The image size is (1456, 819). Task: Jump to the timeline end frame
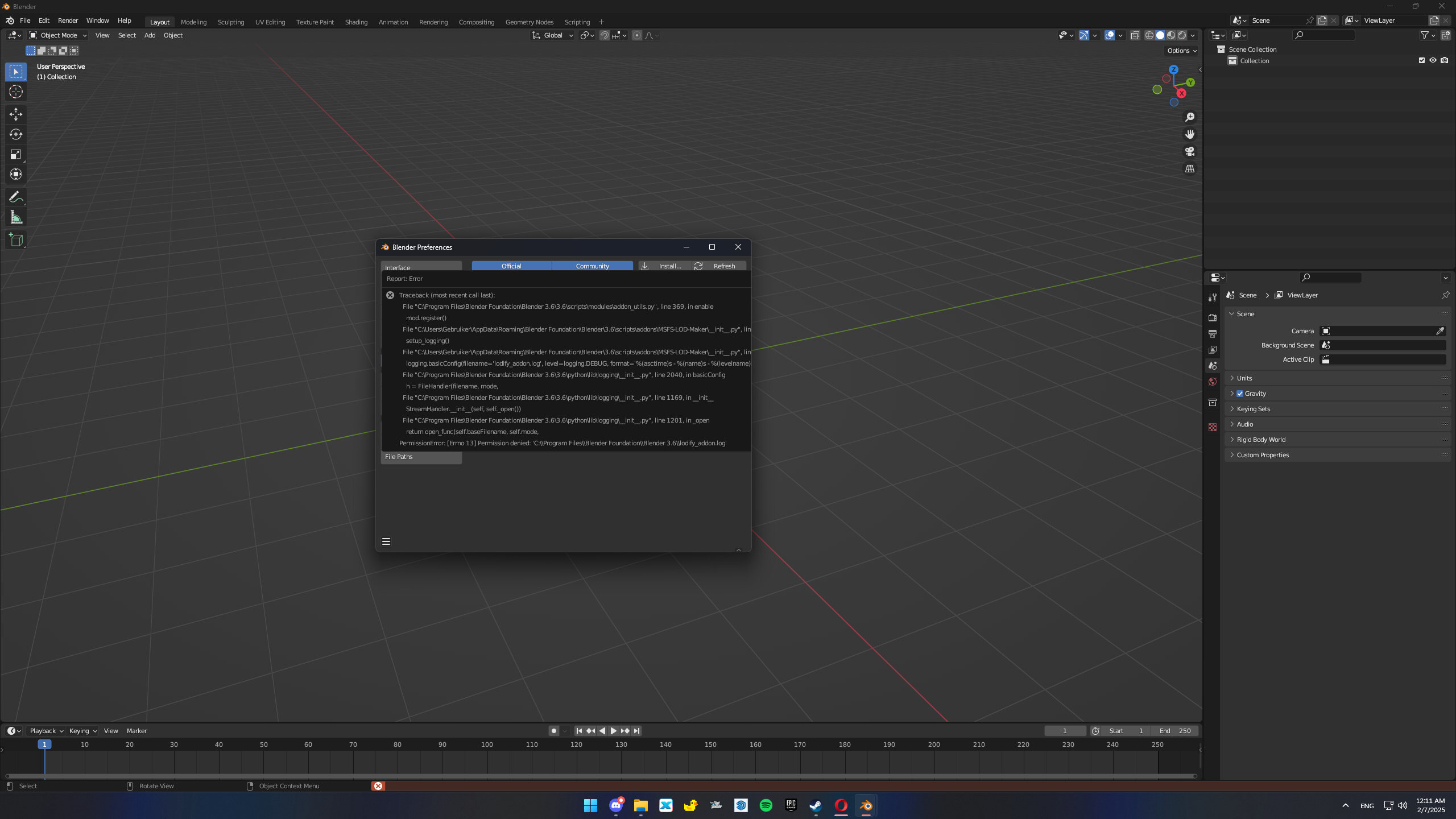click(x=636, y=731)
